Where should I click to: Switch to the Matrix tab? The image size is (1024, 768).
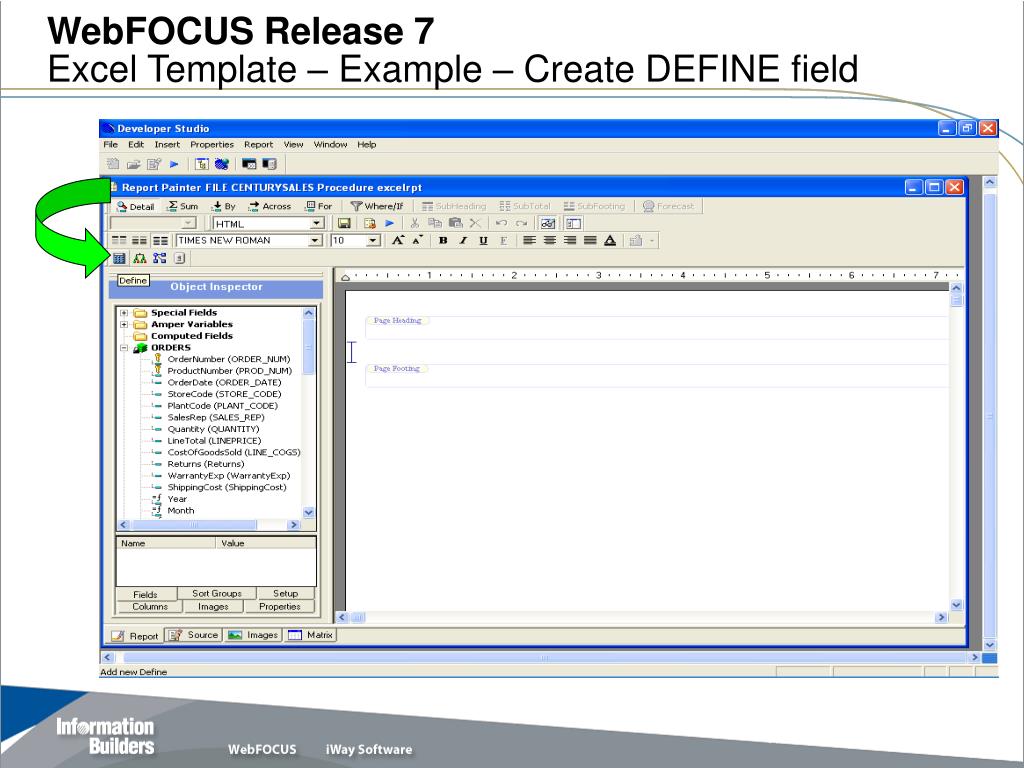pos(311,635)
